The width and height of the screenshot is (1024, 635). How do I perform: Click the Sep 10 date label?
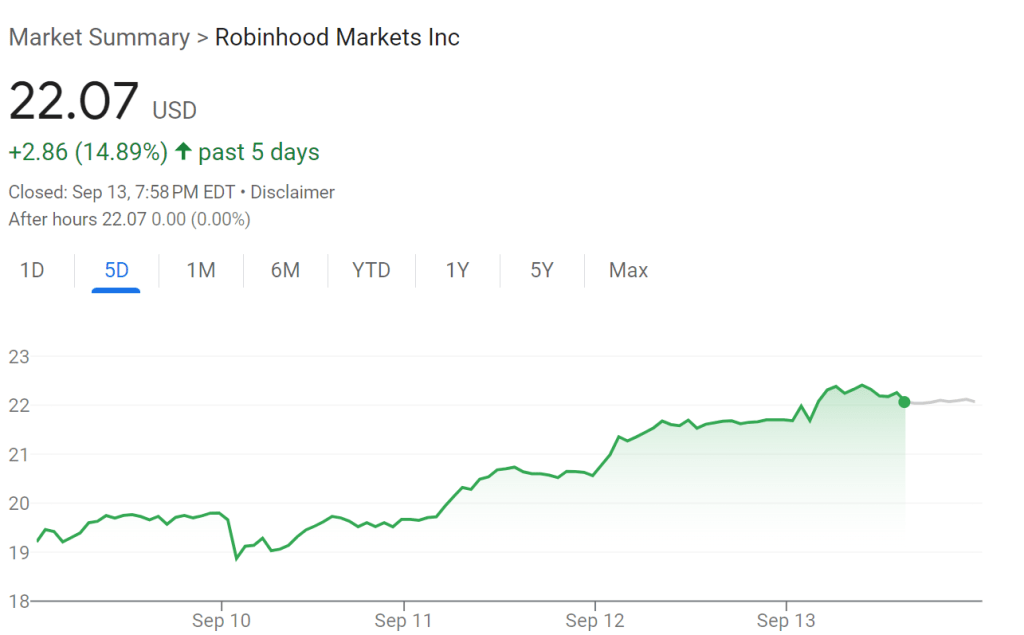pos(221,621)
